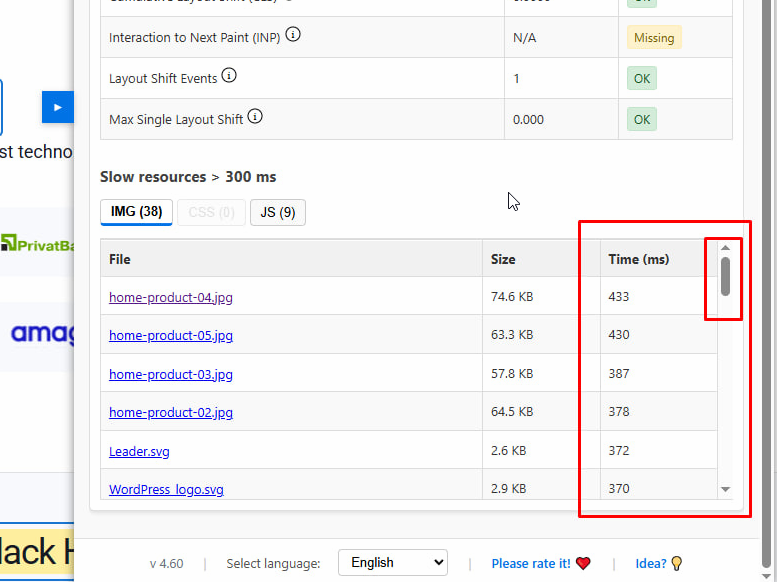Click info icon beside Layout Shift Events

click(x=229, y=76)
